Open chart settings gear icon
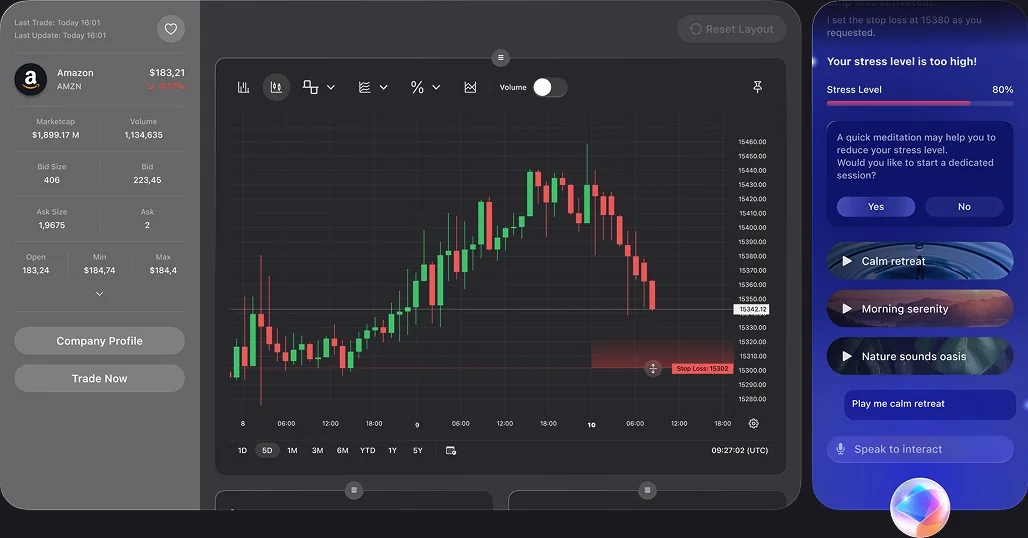The width and height of the screenshot is (1028, 538). [753, 423]
